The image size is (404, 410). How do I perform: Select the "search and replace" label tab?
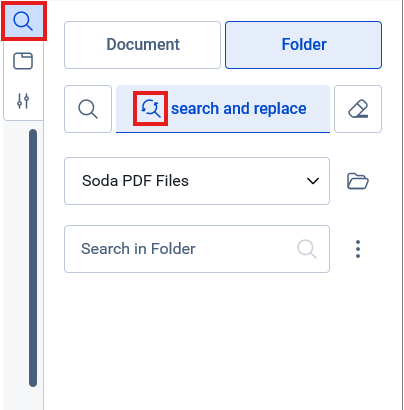(239, 109)
